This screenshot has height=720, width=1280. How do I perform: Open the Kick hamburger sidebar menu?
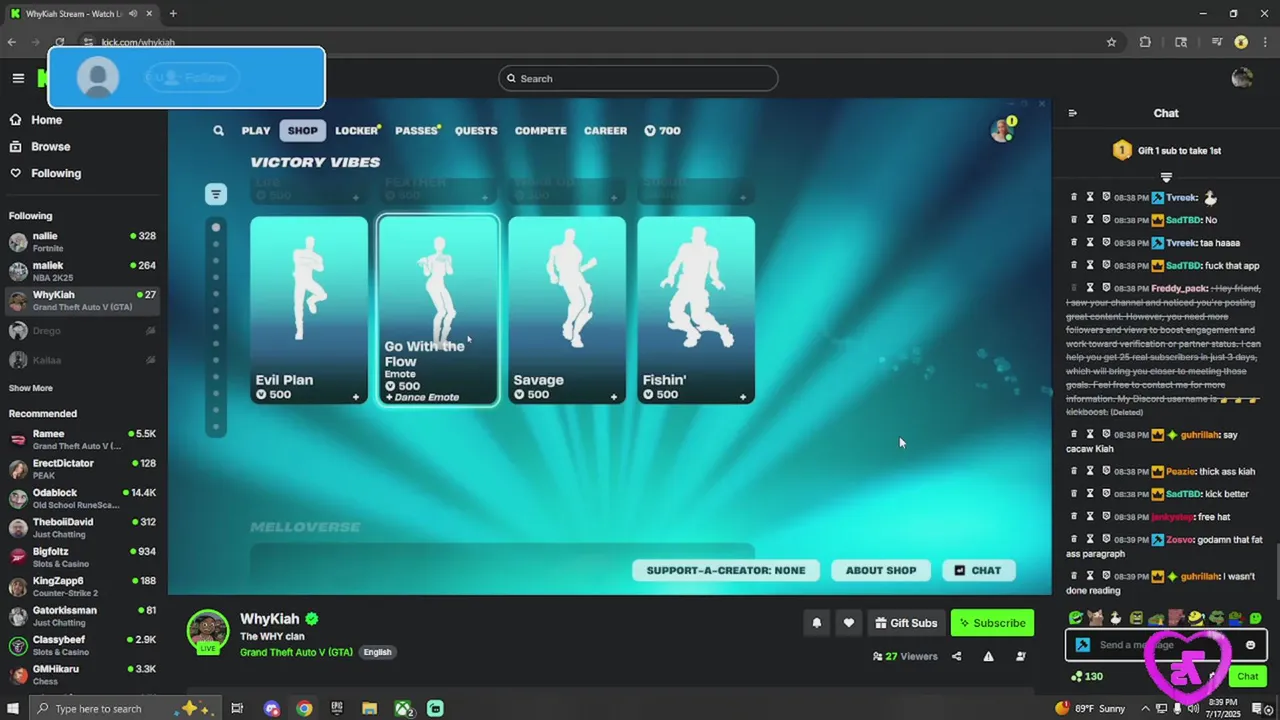coord(18,78)
